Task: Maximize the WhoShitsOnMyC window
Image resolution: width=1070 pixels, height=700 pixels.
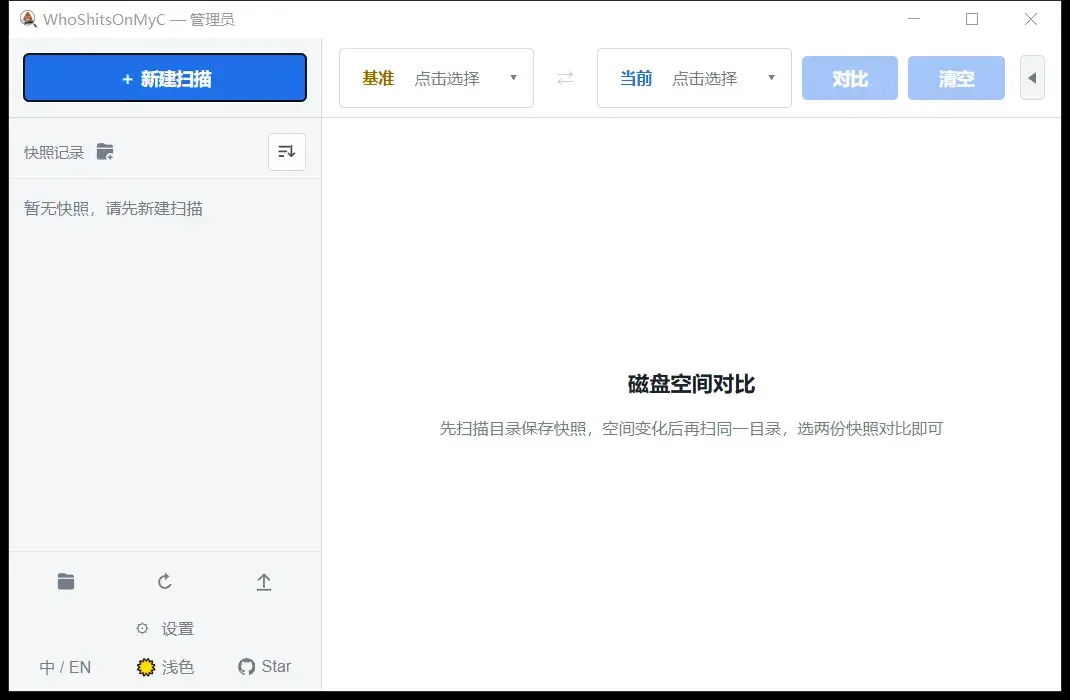Action: [x=972, y=19]
